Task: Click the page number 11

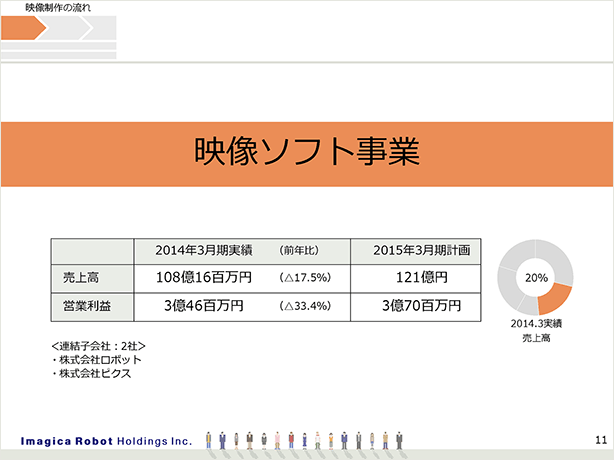Action: click(601, 440)
